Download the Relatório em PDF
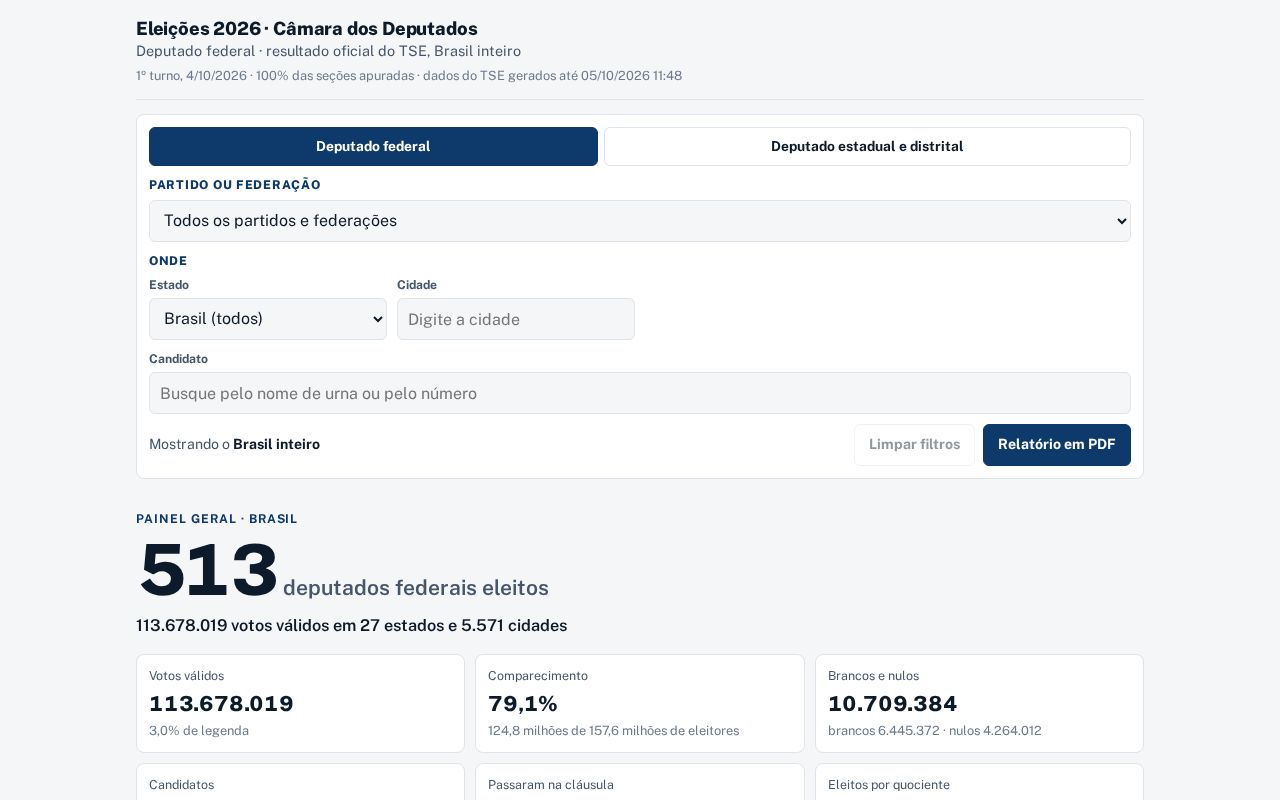1280x800 pixels. coord(1057,445)
